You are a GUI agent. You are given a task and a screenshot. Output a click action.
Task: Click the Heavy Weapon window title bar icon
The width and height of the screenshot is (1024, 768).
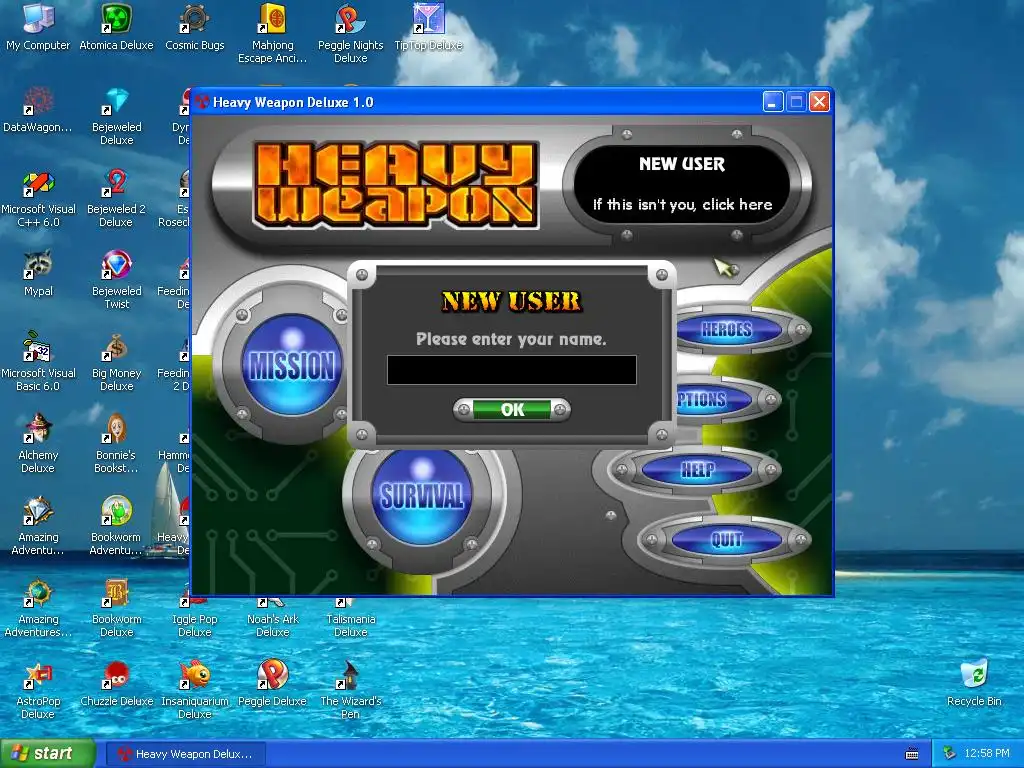click(x=202, y=102)
